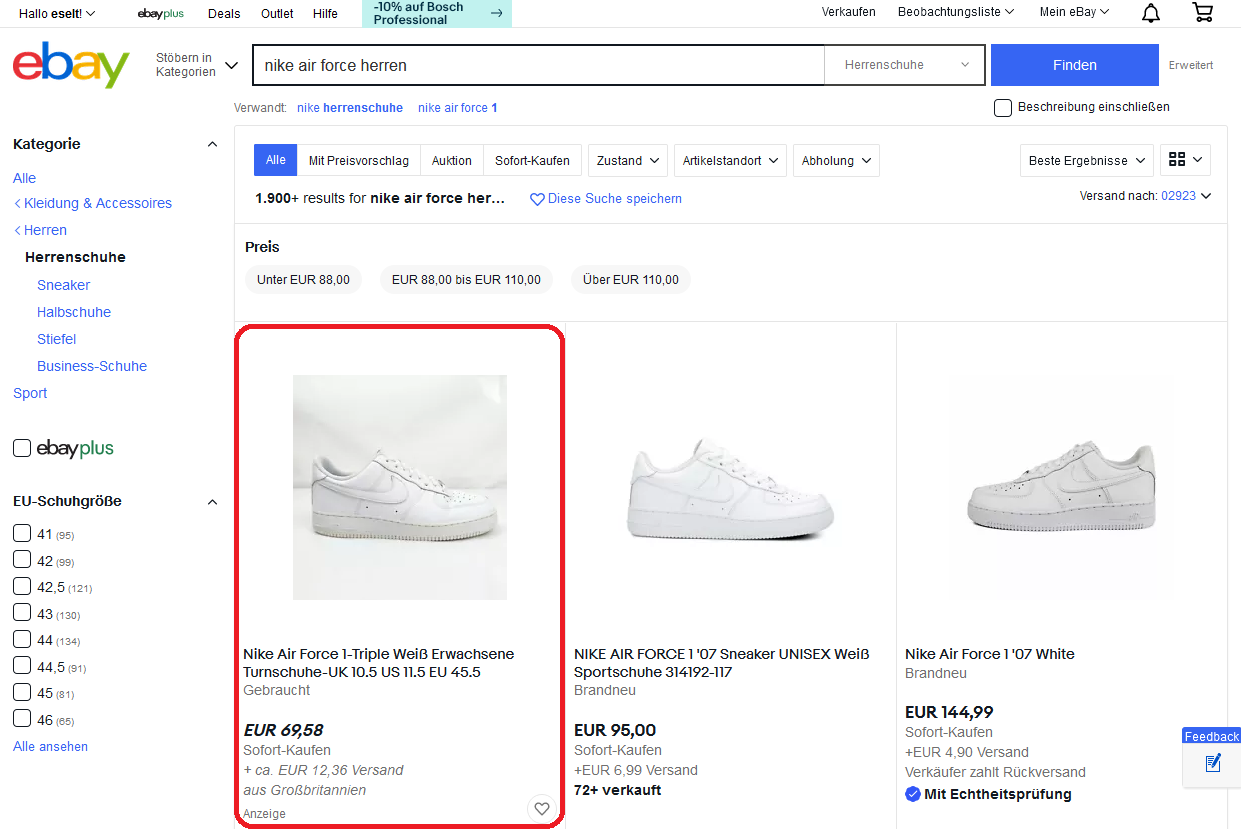
Task: Select the Sofort-Kaufen tab
Action: (532, 160)
